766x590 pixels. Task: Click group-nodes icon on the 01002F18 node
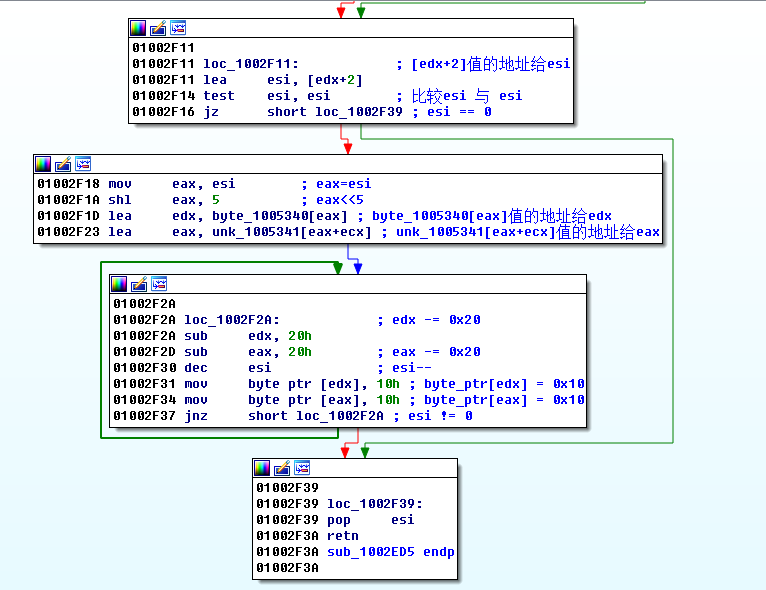[83, 164]
